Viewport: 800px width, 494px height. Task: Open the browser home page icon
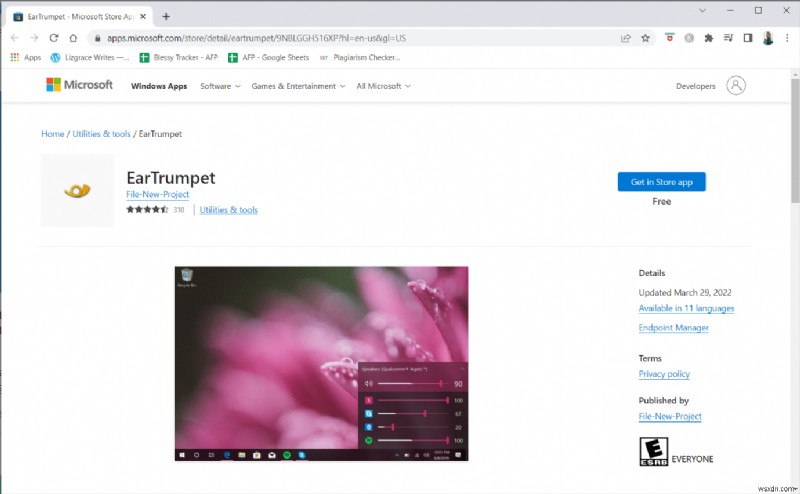[73, 38]
